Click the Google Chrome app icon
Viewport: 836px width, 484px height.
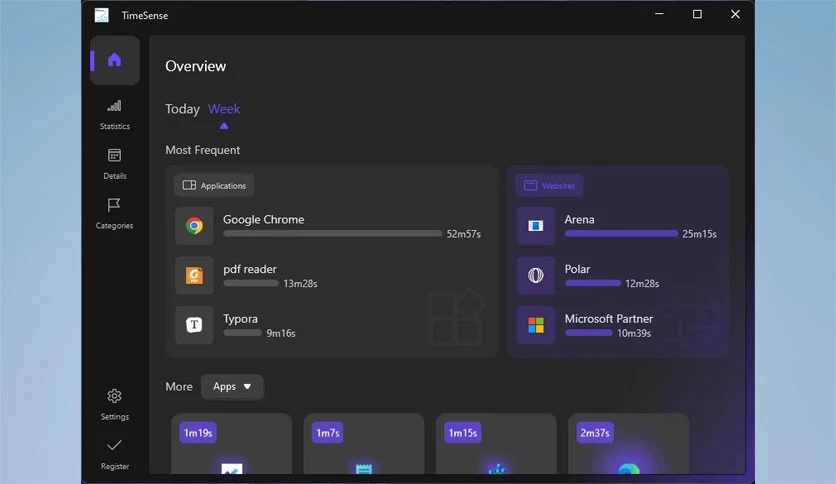coord(195,226)
